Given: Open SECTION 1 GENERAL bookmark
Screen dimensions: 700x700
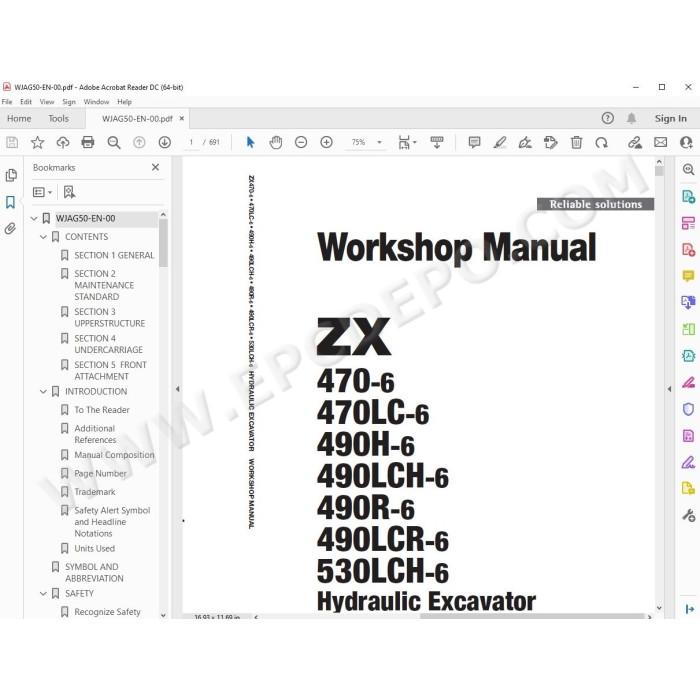Looking at the screenshot, I should pyautogui.click(x=114, y=255).
